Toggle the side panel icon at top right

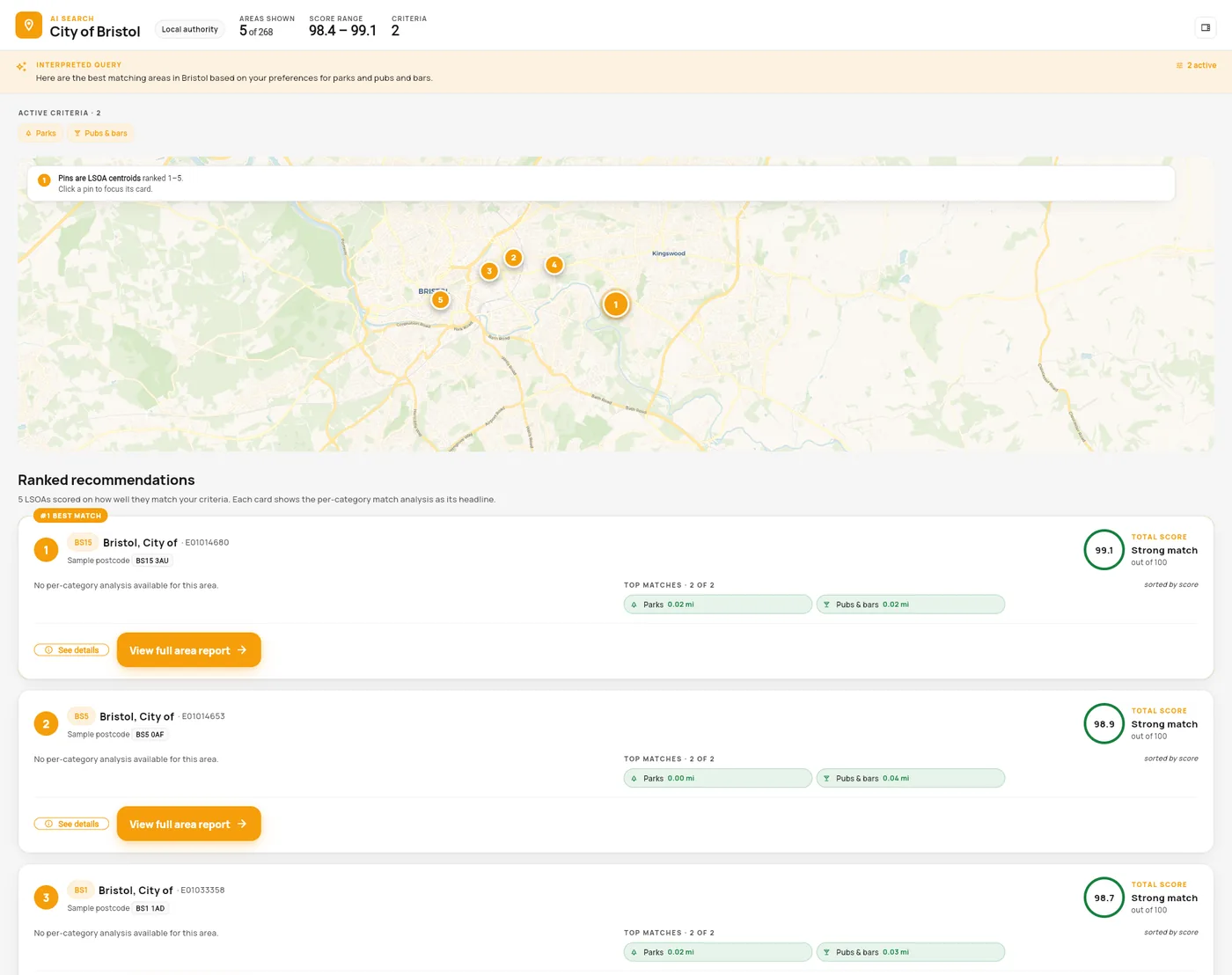click(1206, 27)
